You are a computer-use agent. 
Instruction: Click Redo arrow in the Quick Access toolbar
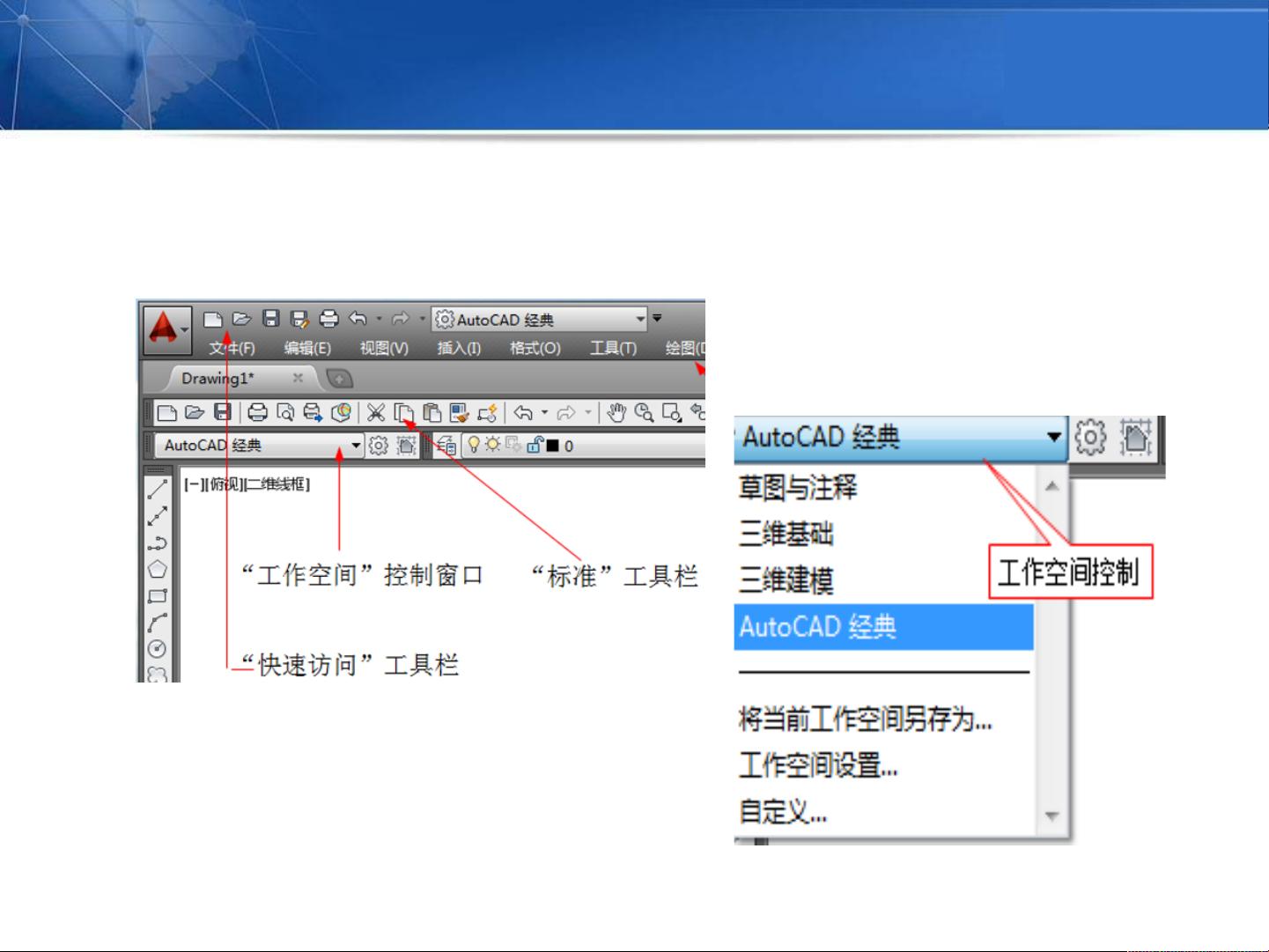[401, 319]
